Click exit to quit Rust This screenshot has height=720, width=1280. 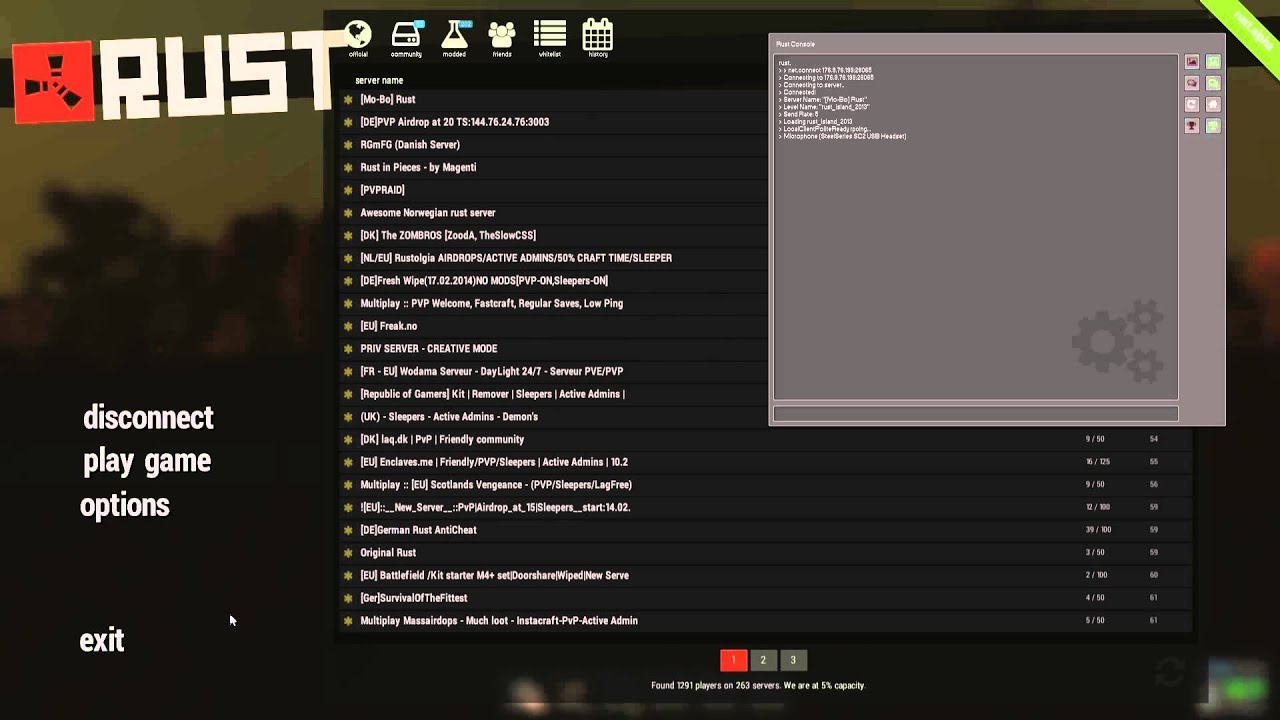pos(102,641)
